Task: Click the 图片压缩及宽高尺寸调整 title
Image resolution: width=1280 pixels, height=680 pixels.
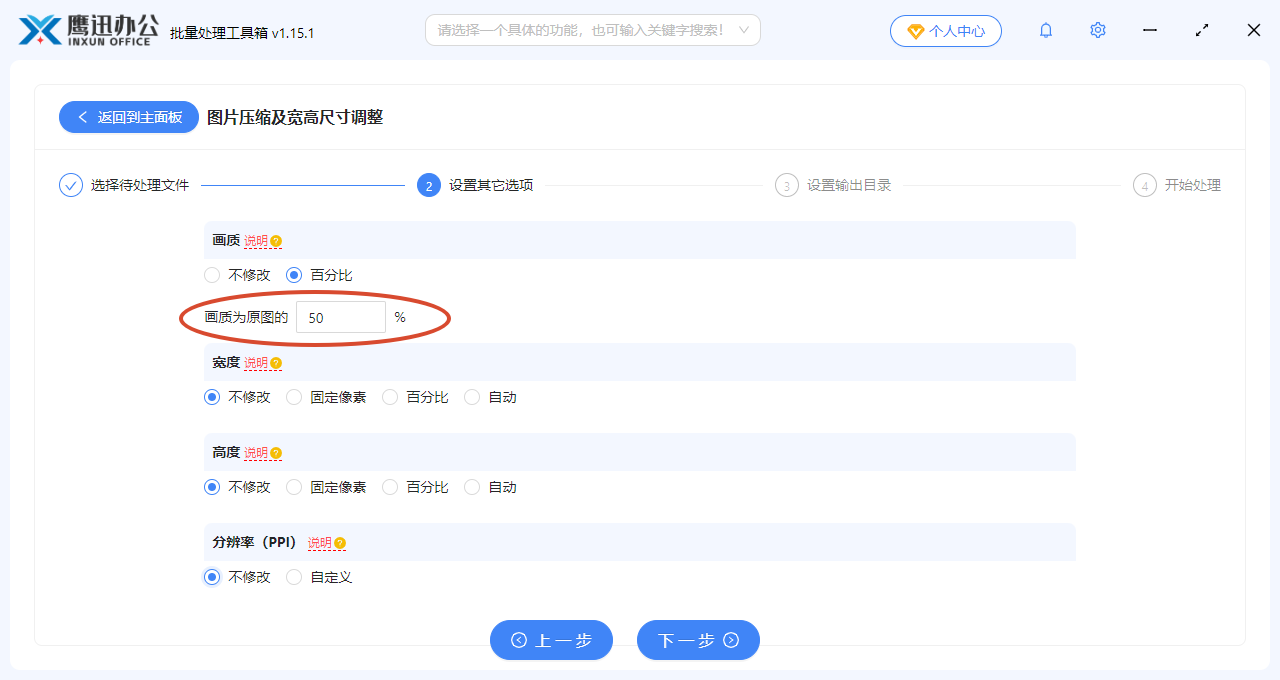Action: (x=295, y=117)
